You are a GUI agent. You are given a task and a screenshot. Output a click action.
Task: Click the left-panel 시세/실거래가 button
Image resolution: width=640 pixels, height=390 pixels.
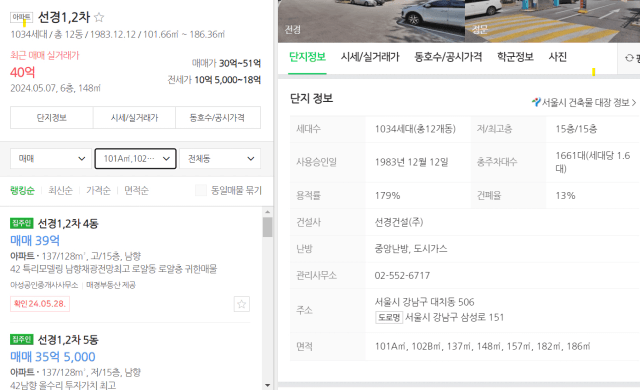pyautogui.click(x=134, y=118)
